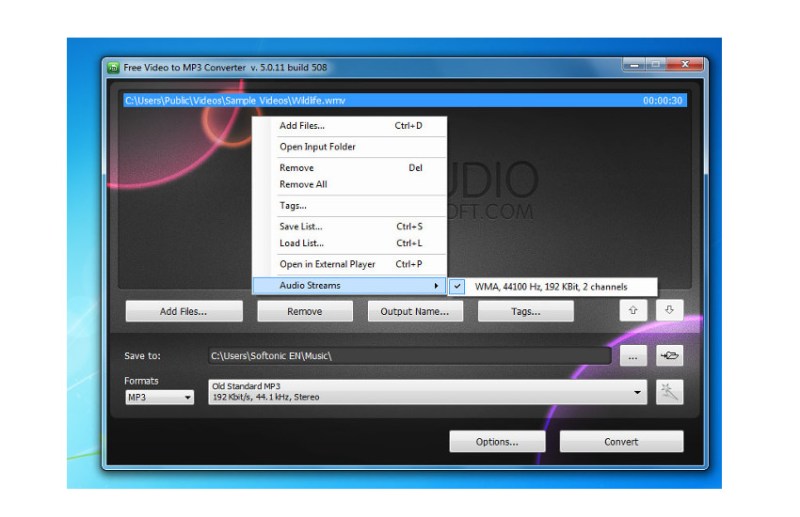This screenshot has height=517, width=800.
Task: Click the magic wand preset editor icon
Action: (670, 392)
